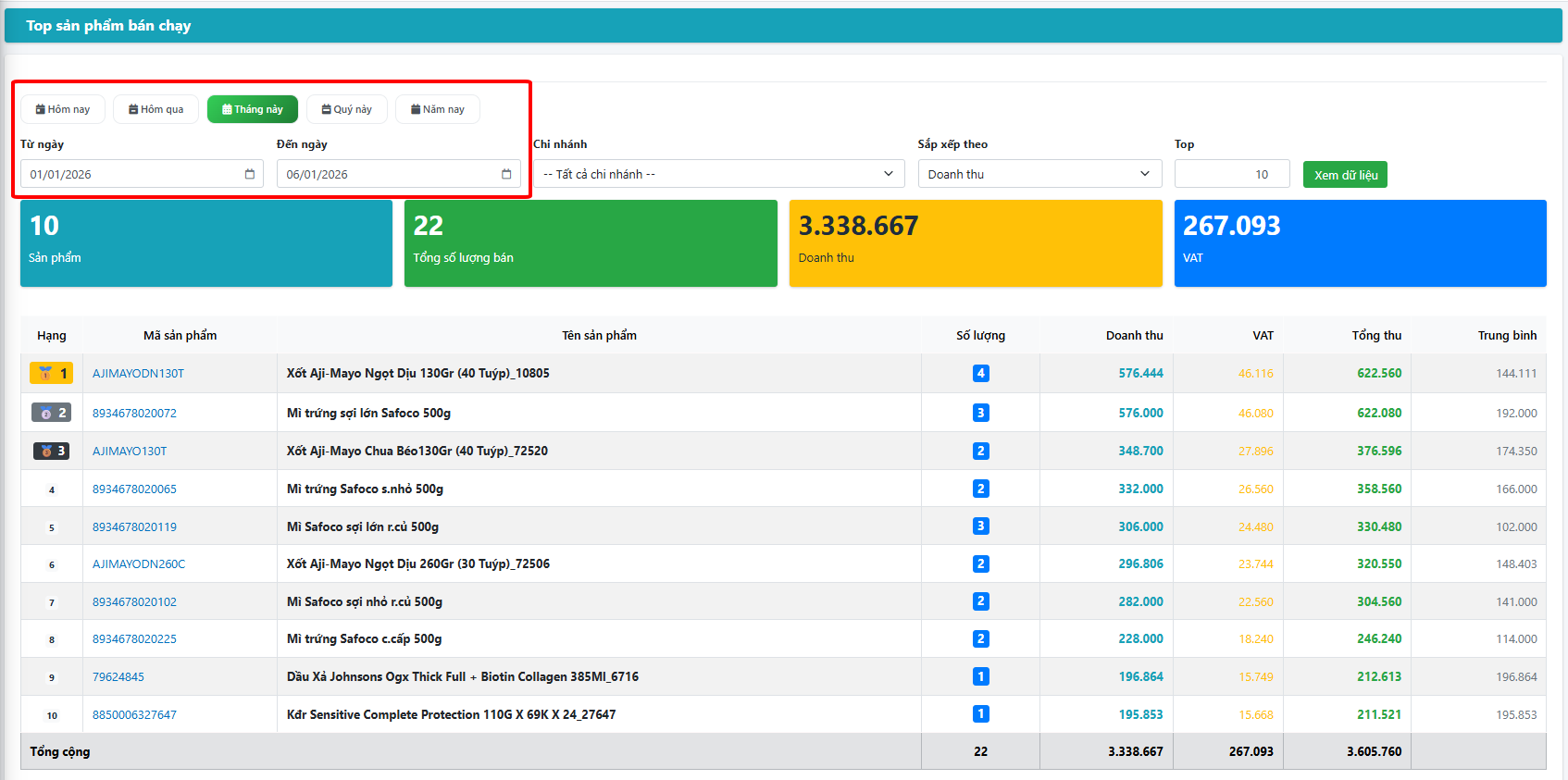Click the silver medal rank 2 badge
Viewport: 1568px width, 780px height.
click(x=52, y=413)
